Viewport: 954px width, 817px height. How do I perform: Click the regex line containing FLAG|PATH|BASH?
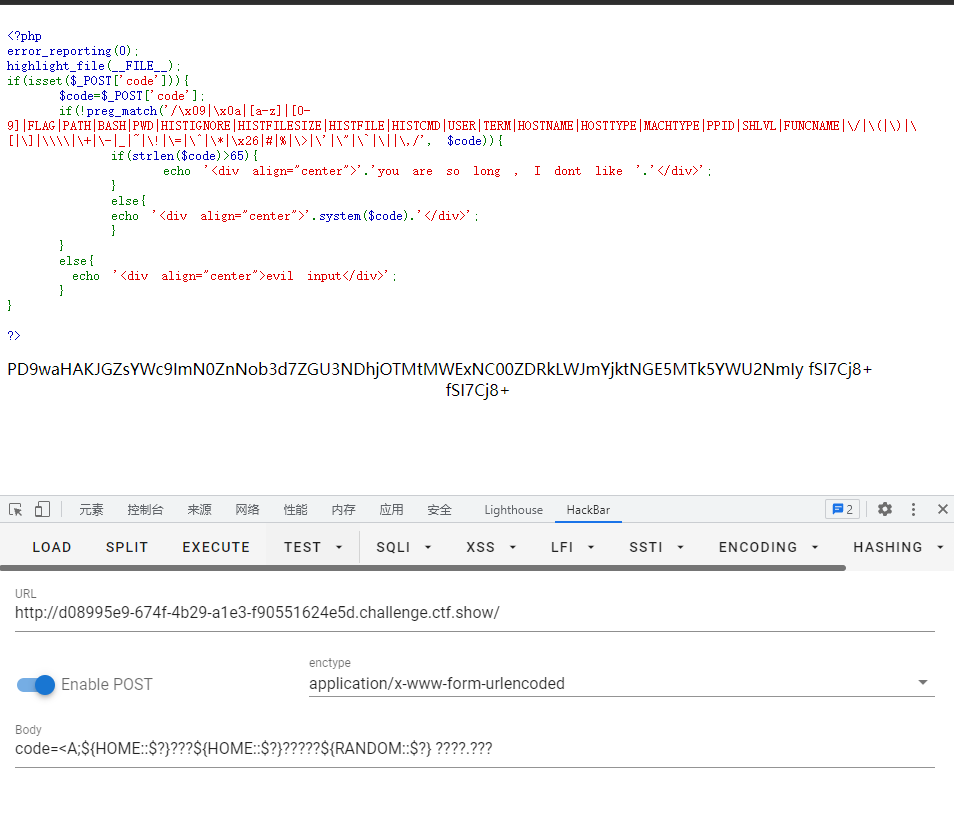click(461, 126)
